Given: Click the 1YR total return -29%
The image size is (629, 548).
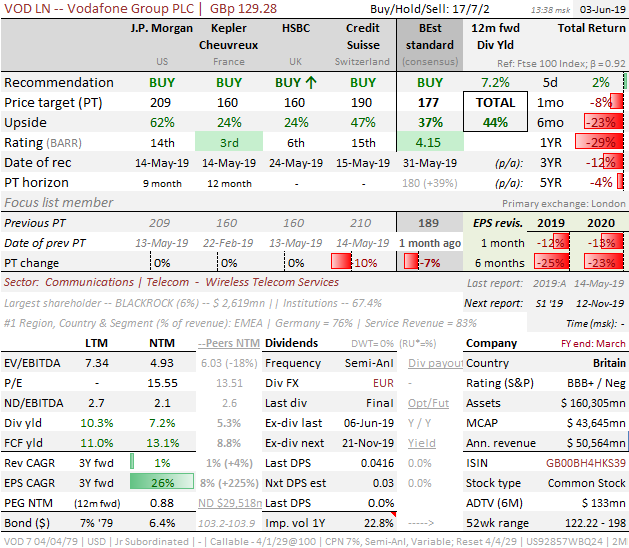Looking at the screenshot, I should pyautogui.click(x=600, y=142).
